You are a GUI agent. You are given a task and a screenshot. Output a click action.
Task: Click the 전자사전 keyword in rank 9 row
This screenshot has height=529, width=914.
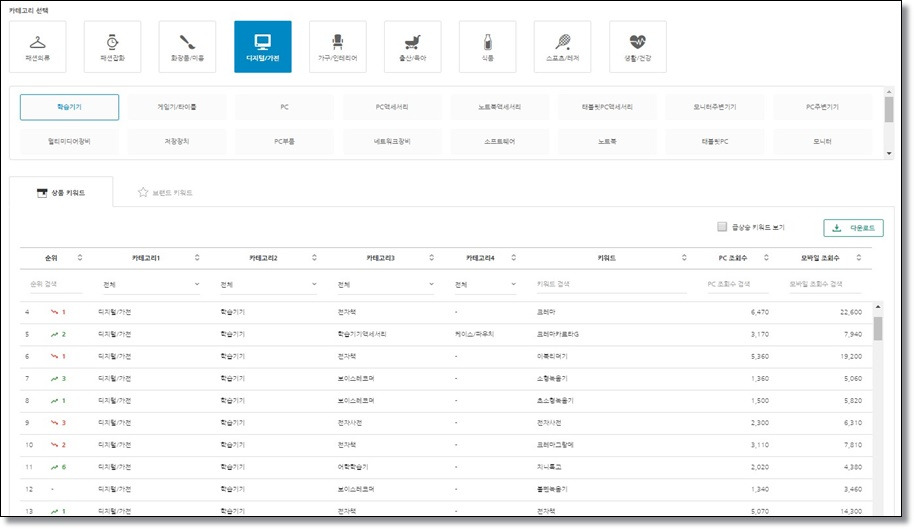pyautogui.click(x=549, y=423)
